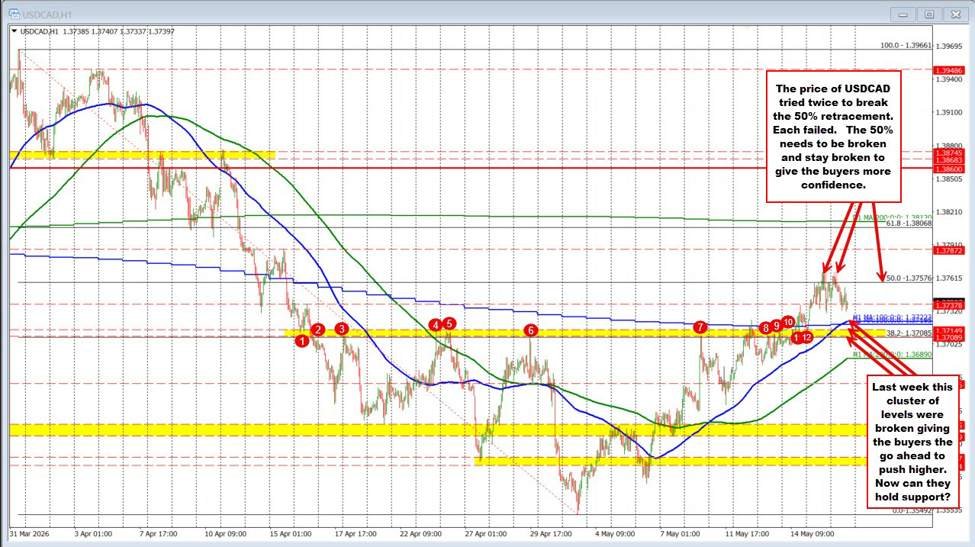Click the 14 May 09:00 time label
The width and height of the screenshot is (975, 547).
coord(812,534)
